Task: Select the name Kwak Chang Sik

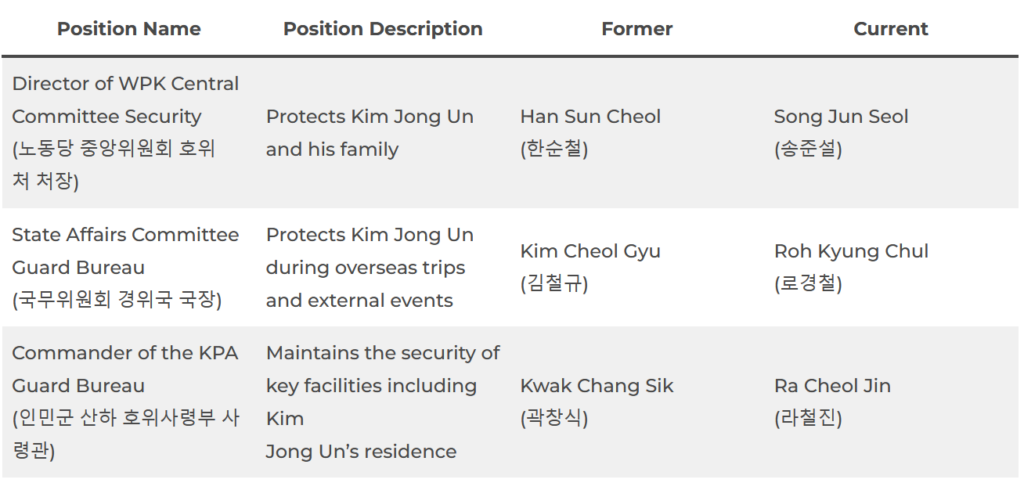Action: (x=597, y=386)
